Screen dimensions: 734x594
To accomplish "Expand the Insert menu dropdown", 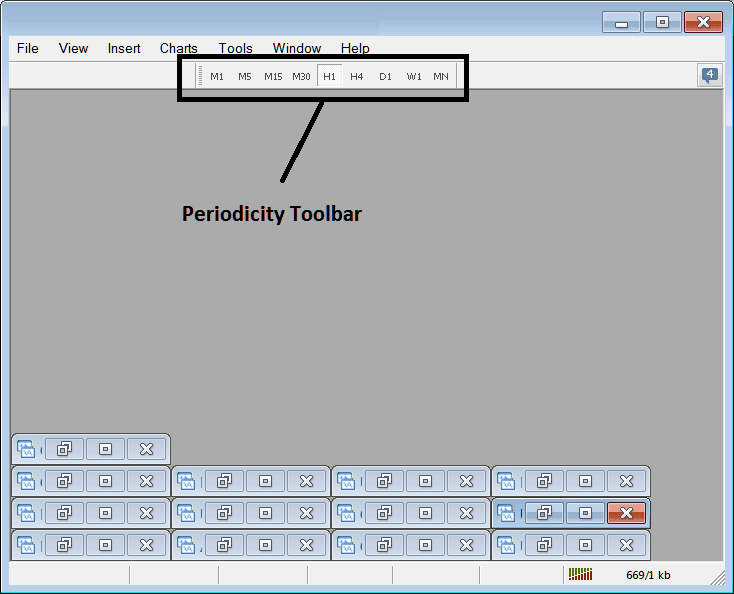I will (x=124, y=48).
